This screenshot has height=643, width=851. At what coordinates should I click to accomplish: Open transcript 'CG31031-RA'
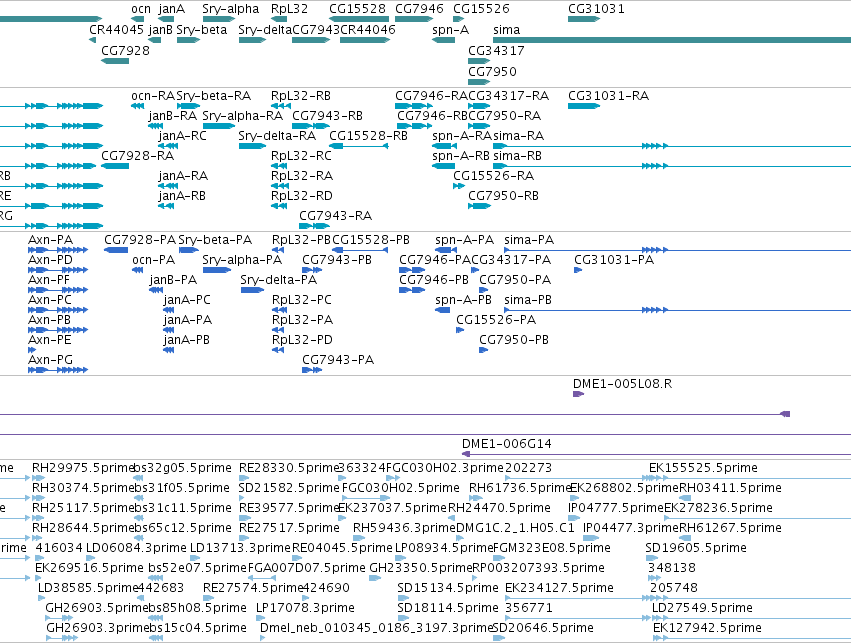608,96
